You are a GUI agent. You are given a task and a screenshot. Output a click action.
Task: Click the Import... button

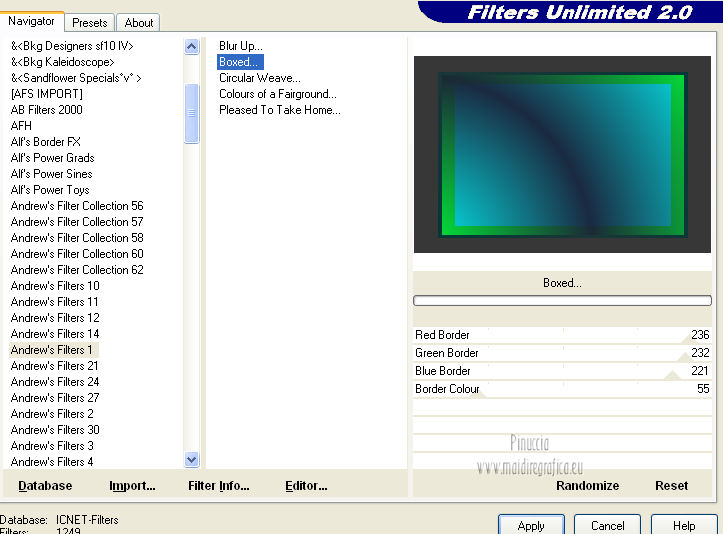[x=132, y=486]
